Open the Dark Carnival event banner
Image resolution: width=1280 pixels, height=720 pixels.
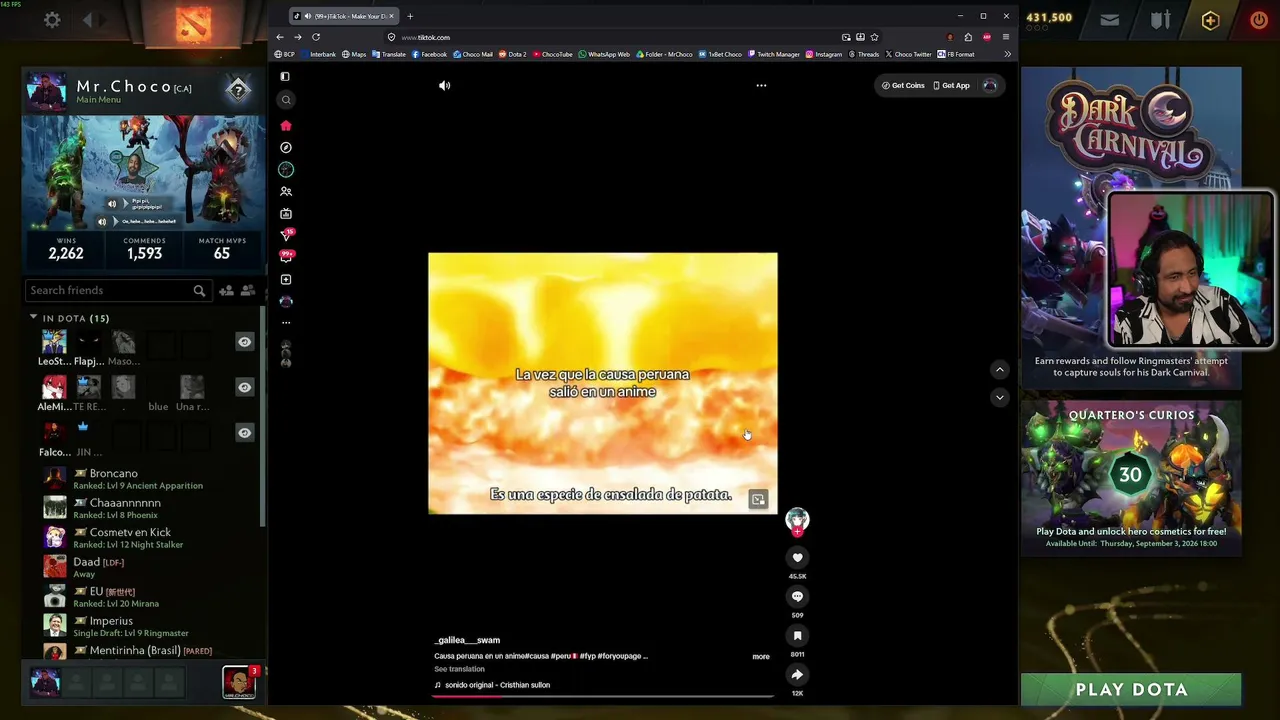click(x=1131, y=227)
